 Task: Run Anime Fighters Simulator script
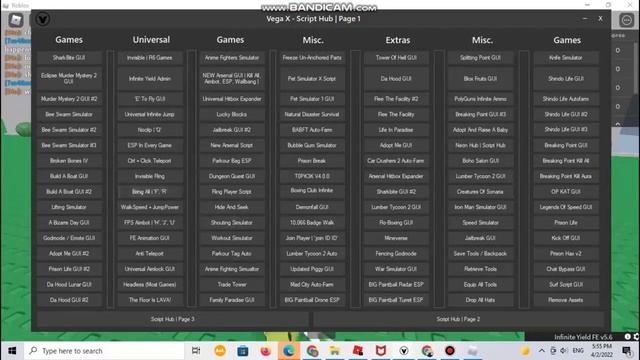click(x=231, y=58)
